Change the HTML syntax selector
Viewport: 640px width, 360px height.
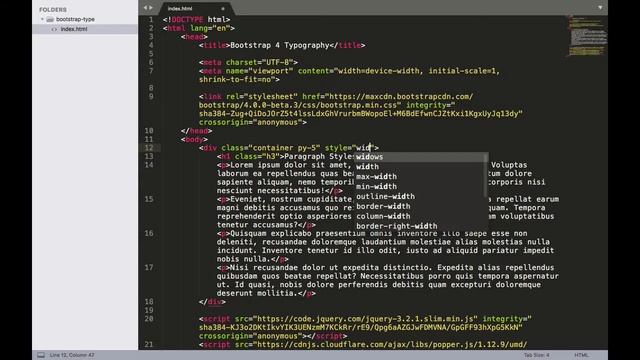tap(581, 355)
